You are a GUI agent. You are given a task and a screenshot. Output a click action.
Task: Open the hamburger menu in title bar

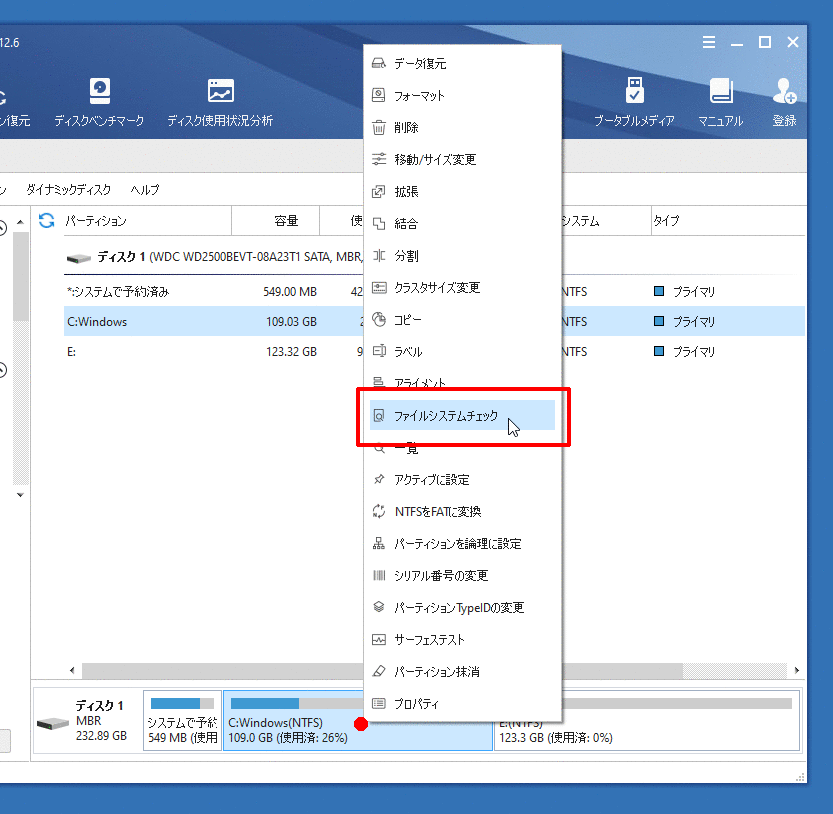click(x=709, y=42)
